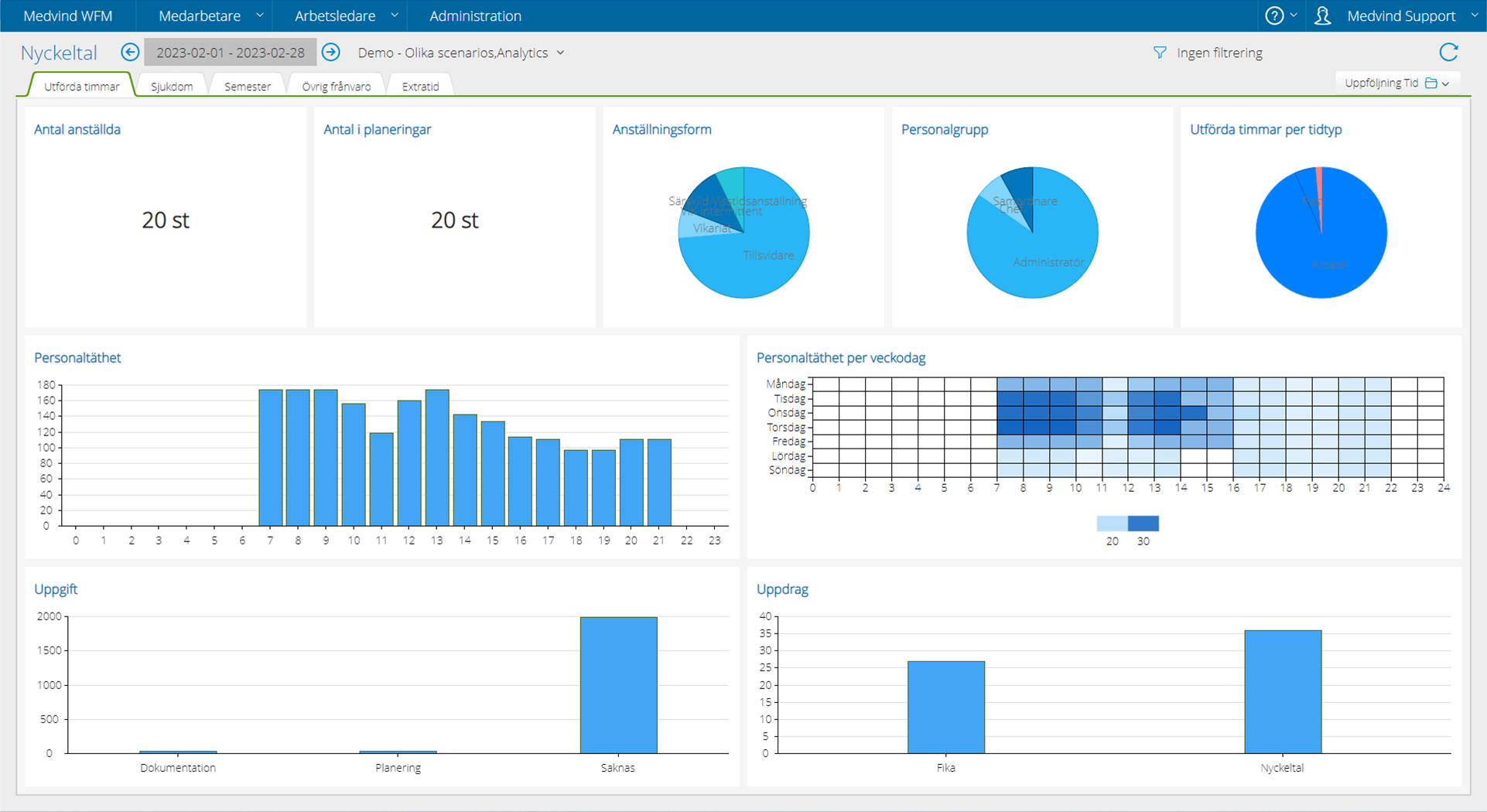Click the user profile icon
1487x812 pixels.
(x=1323, y=15)
